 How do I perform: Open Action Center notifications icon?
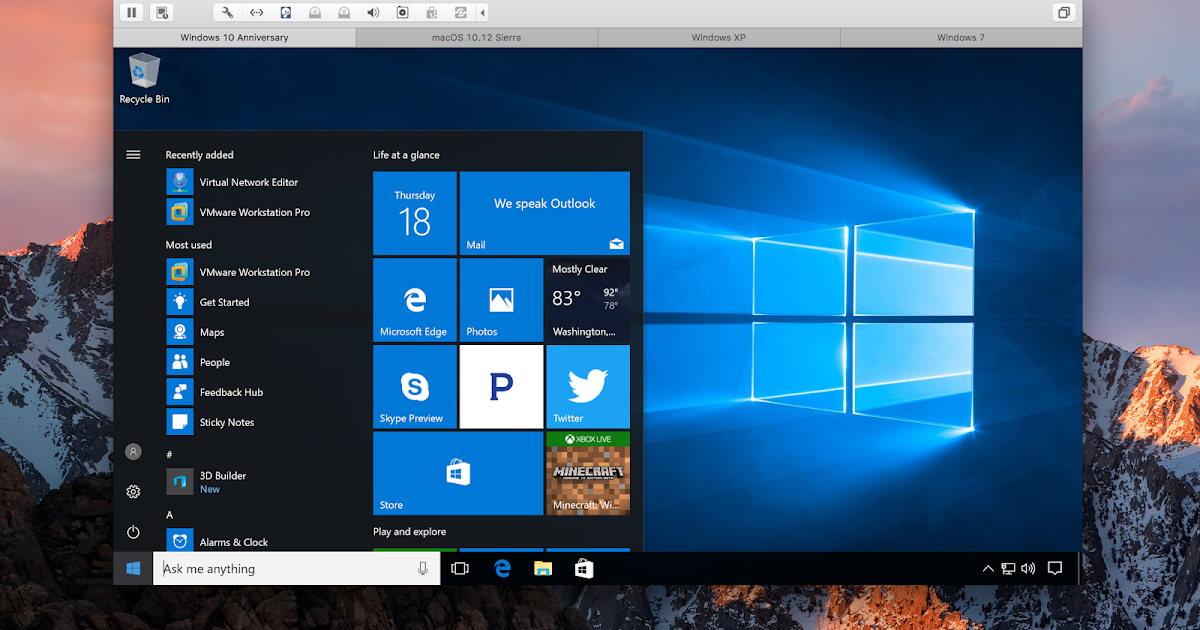(x=1054, y=568)
